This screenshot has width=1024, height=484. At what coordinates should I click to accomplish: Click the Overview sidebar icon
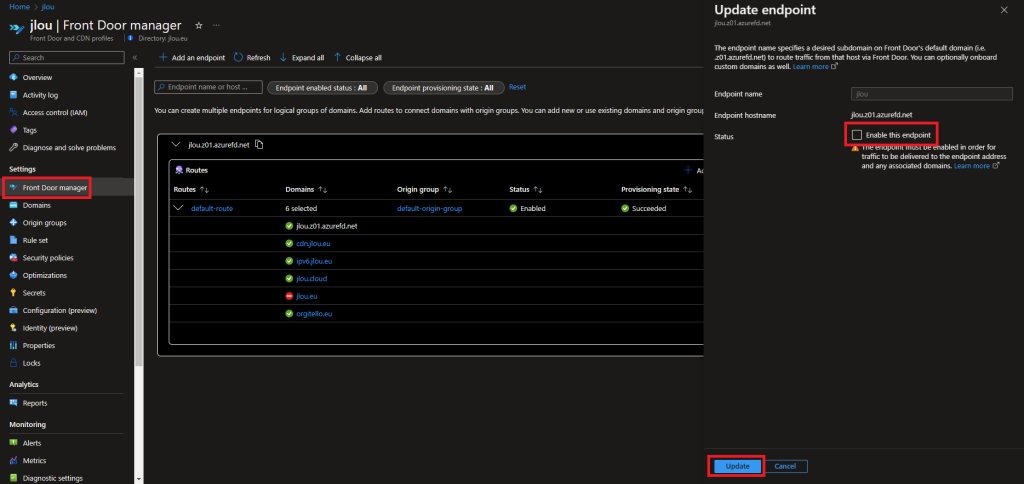coord(14,77)
